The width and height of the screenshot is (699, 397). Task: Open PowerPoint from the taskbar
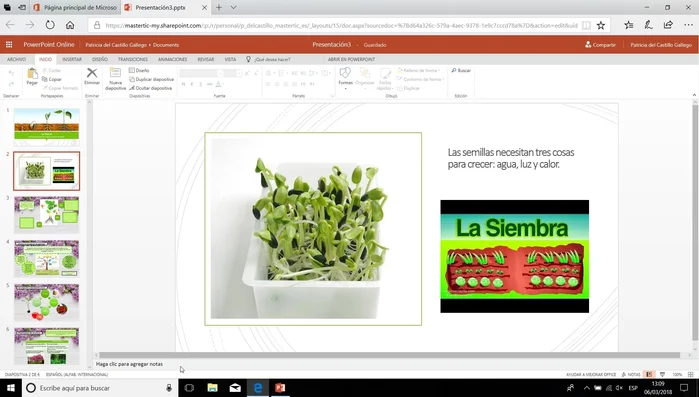coord(280,388)
